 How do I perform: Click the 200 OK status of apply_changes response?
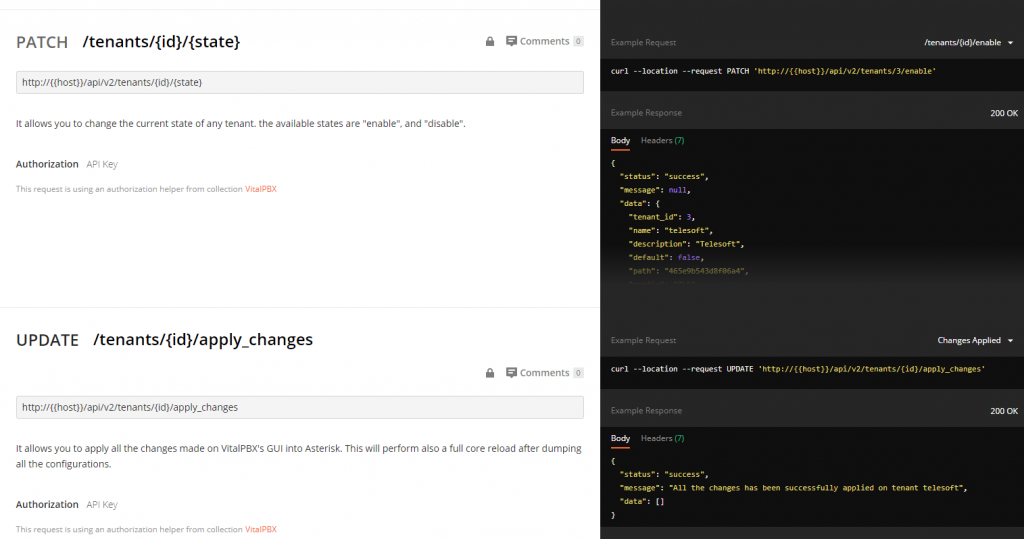[x=1004, y=411]
